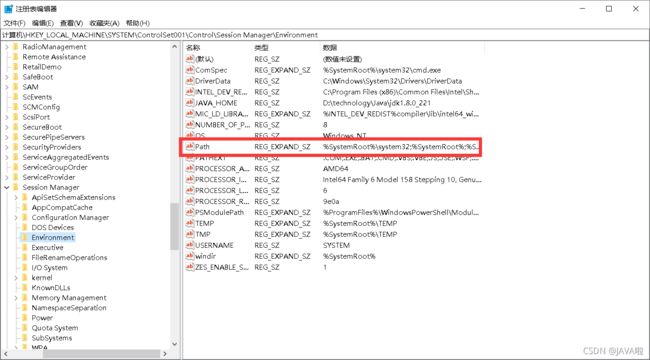Click the RadioManagement folder icon
650x360 pixels.
click(16, 47)
